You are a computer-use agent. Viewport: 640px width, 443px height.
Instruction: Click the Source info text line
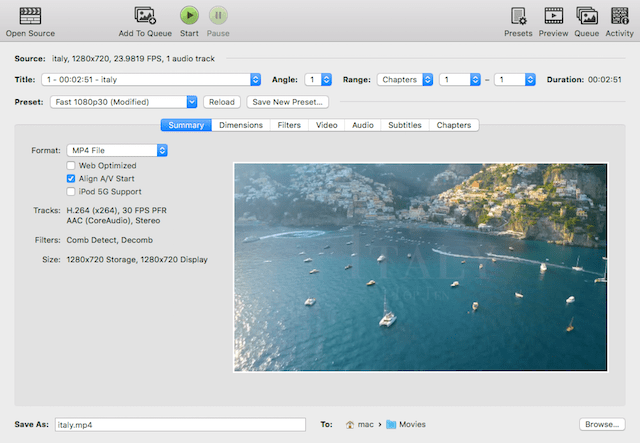(x=133, y=58)
